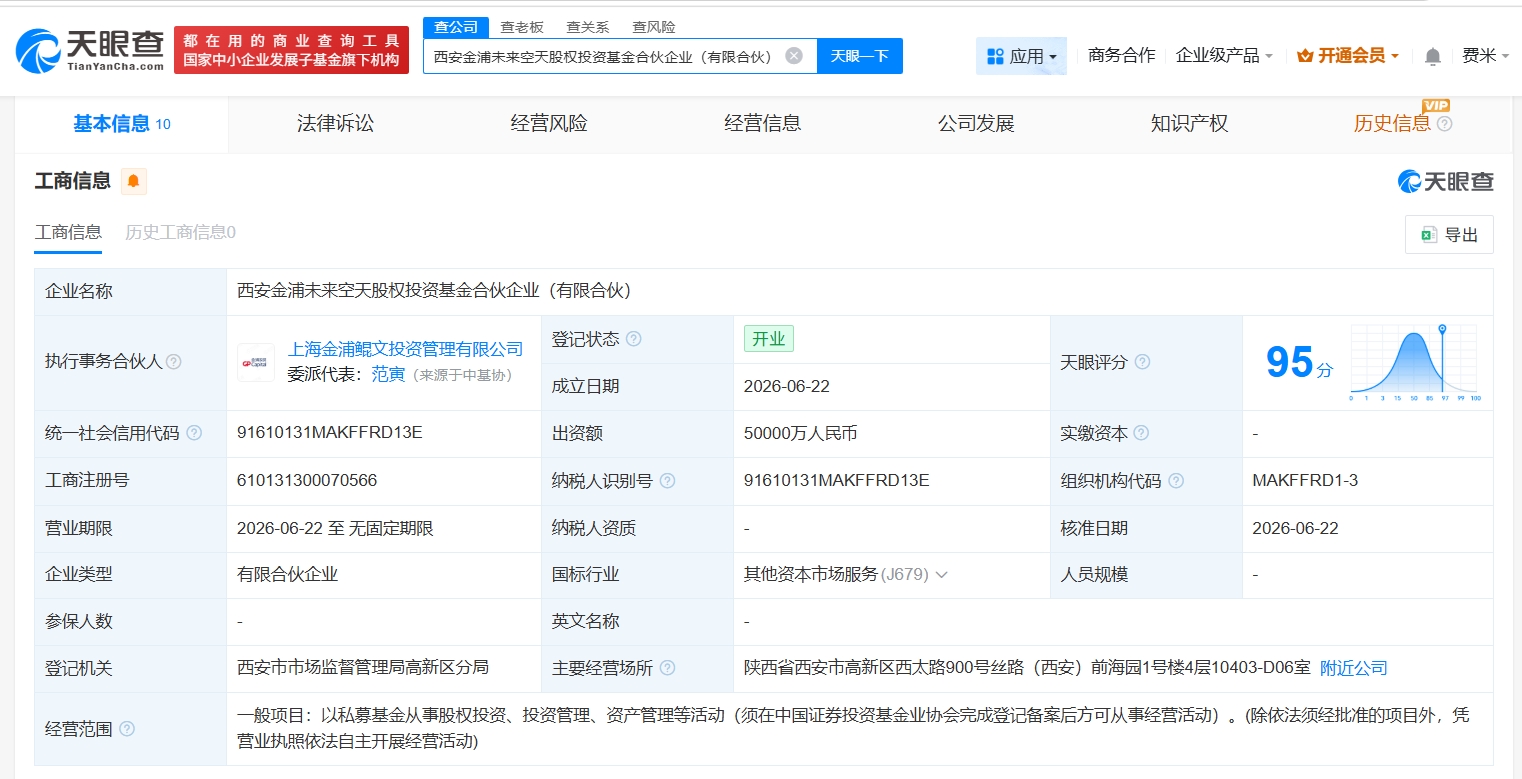The height and width of the screenshot is (779, 1522).
Task: Switch to the 经营风险 tab
Action: [x=549, y=124]
